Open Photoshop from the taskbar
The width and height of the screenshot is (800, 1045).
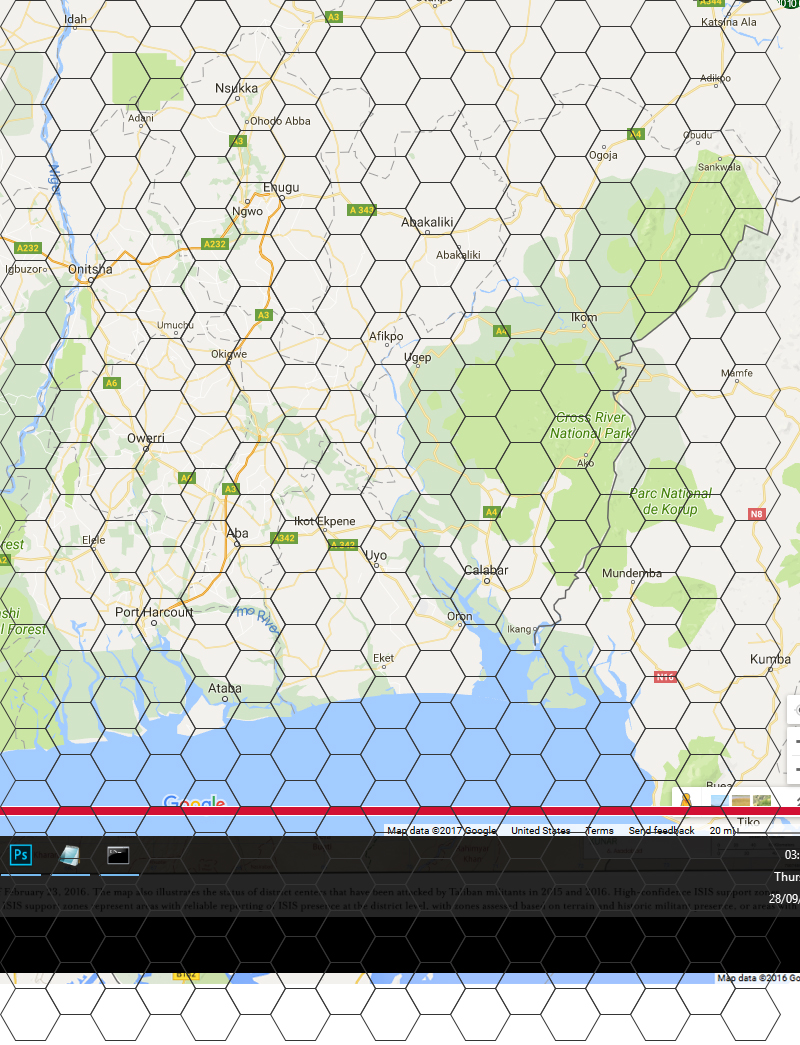(21, 854)
